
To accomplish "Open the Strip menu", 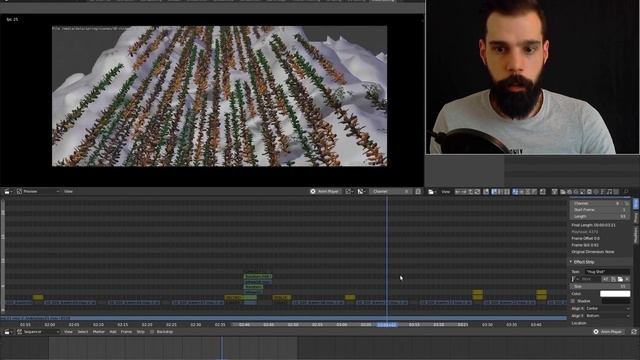I will click(x=140, y=332).
